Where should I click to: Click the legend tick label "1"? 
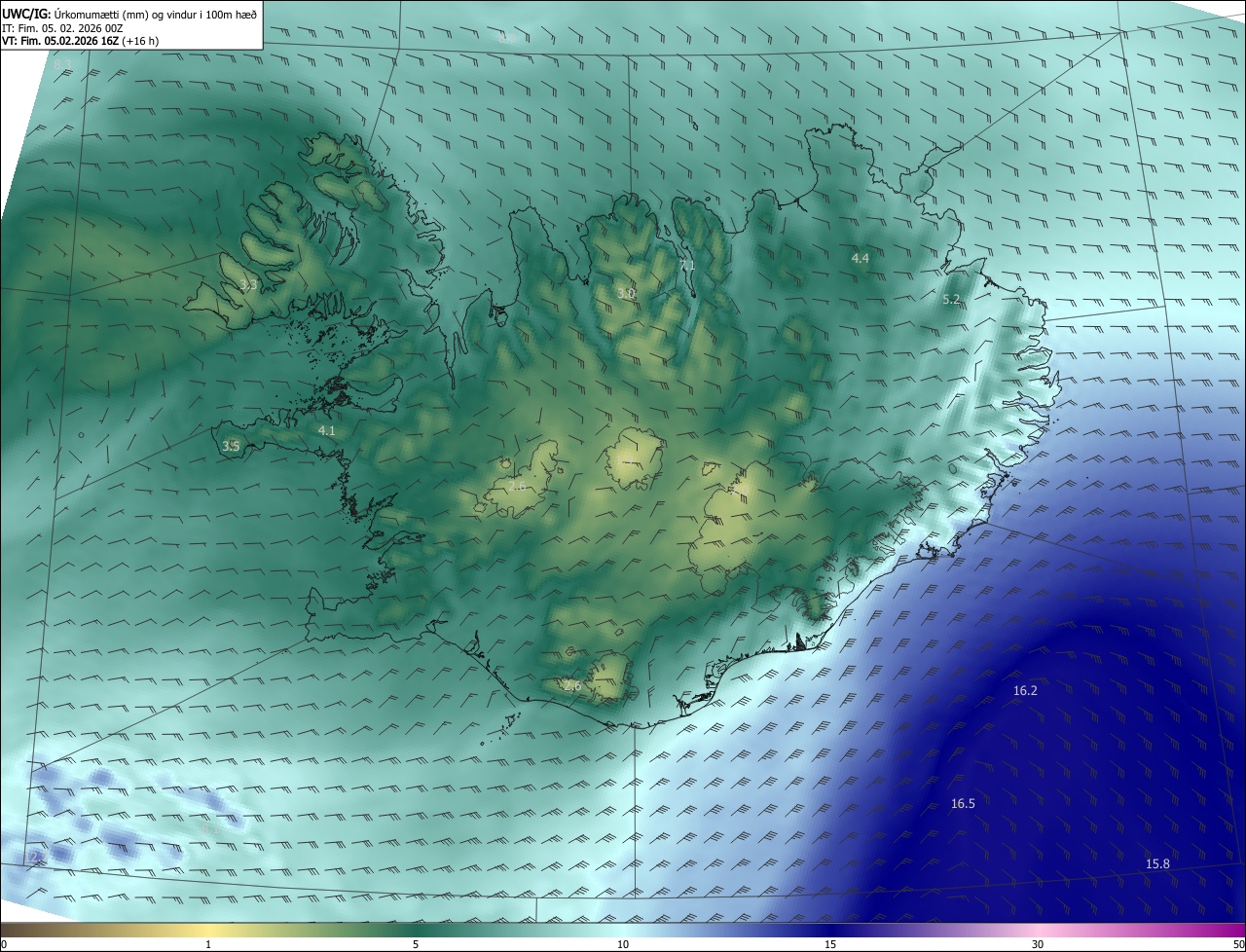pyautogui.click(x=209, y=944)
